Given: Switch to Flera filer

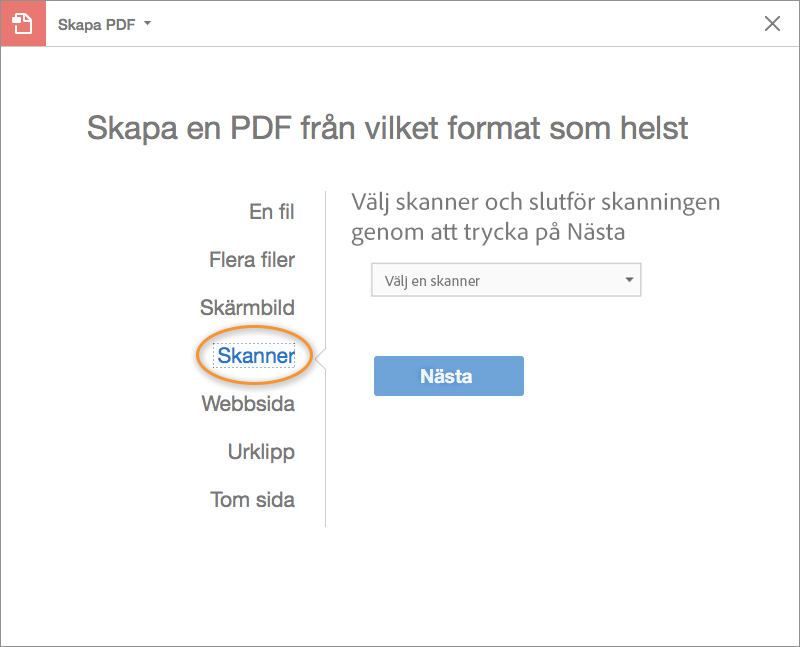Looking at the screenshot, I should click(252, 260).
